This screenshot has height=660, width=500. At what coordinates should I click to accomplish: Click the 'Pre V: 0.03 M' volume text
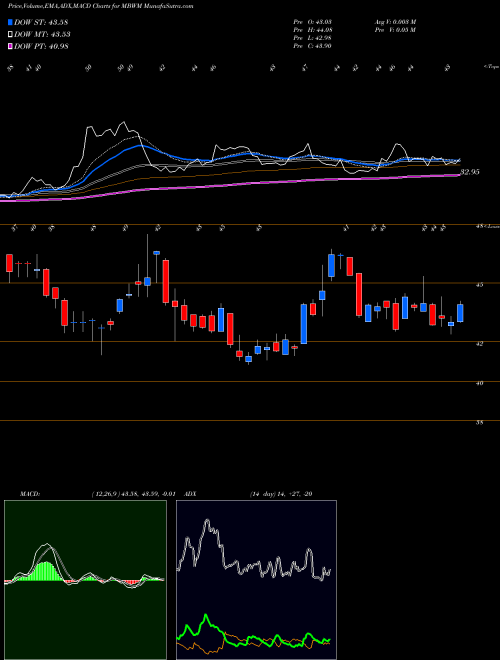[x=395, y=30]
